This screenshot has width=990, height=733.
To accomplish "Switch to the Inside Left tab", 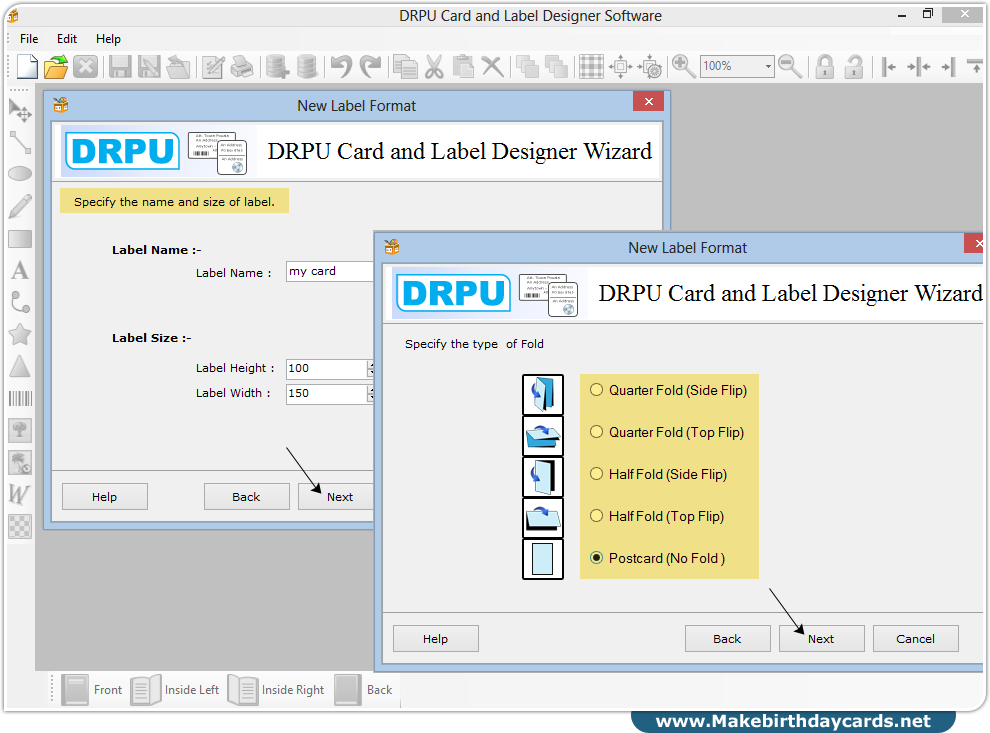I will click(x=175, y=690).
